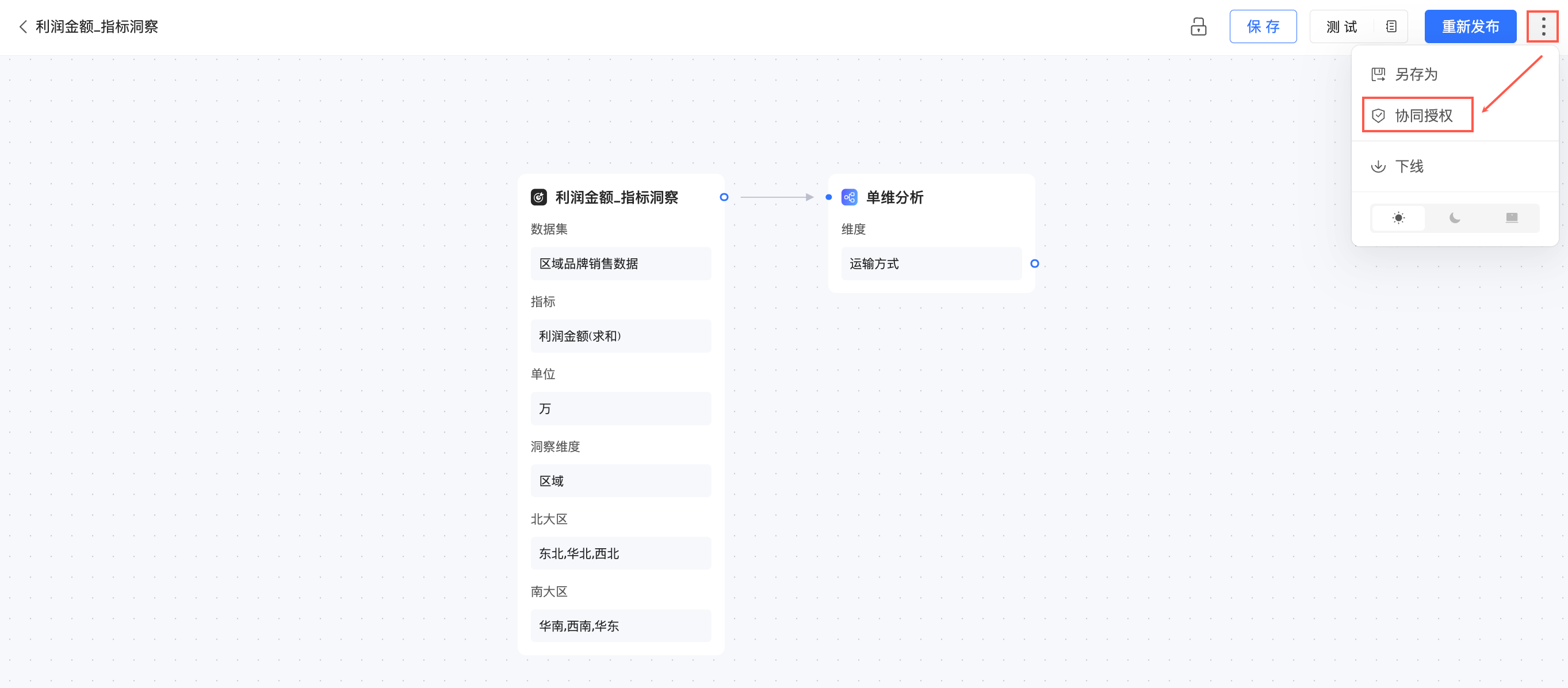Click the 指标洞察 node target icon
This screenshot has width=1568, height=688.
pos(539,197)
